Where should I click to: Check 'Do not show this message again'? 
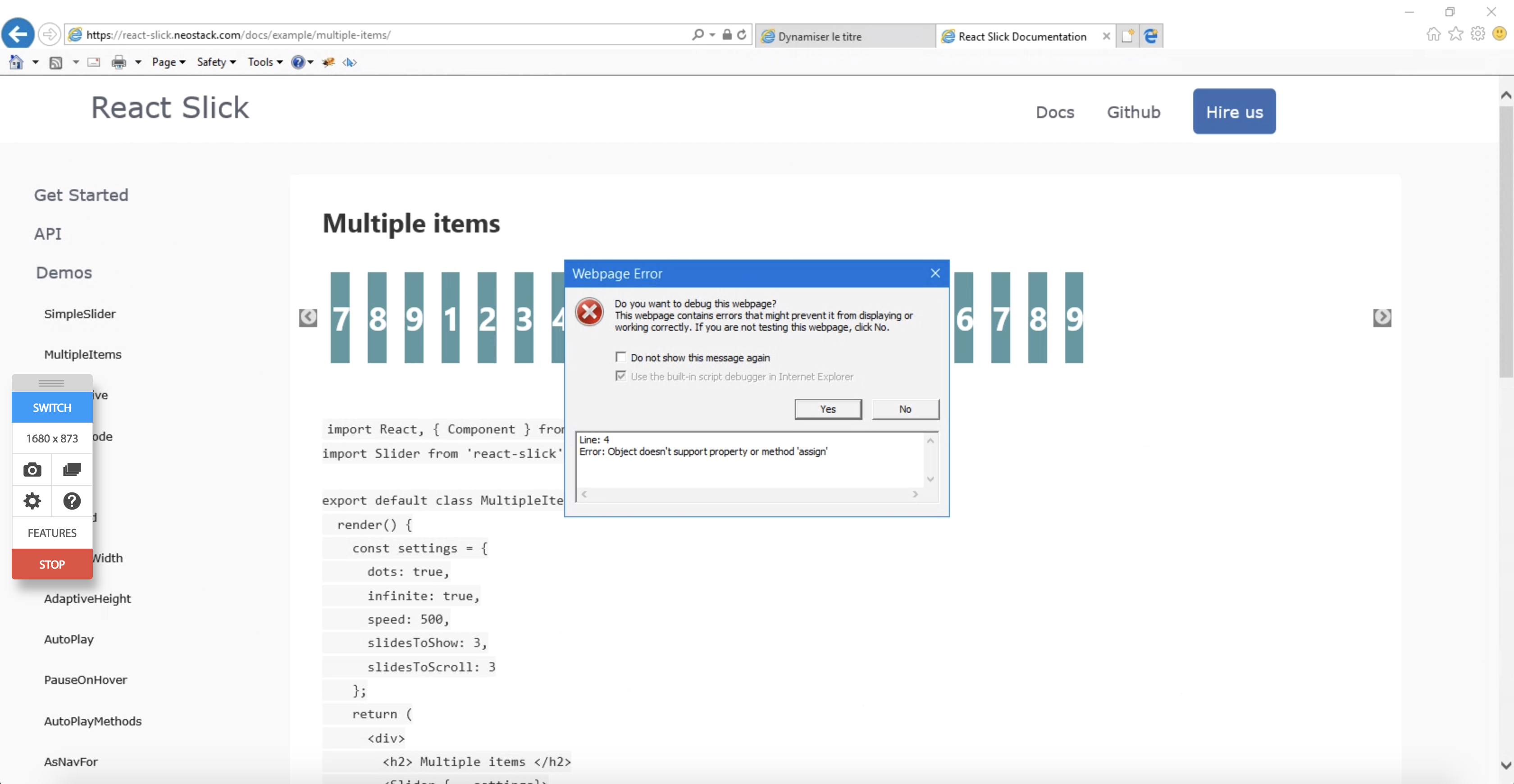(x=621, y=356)
